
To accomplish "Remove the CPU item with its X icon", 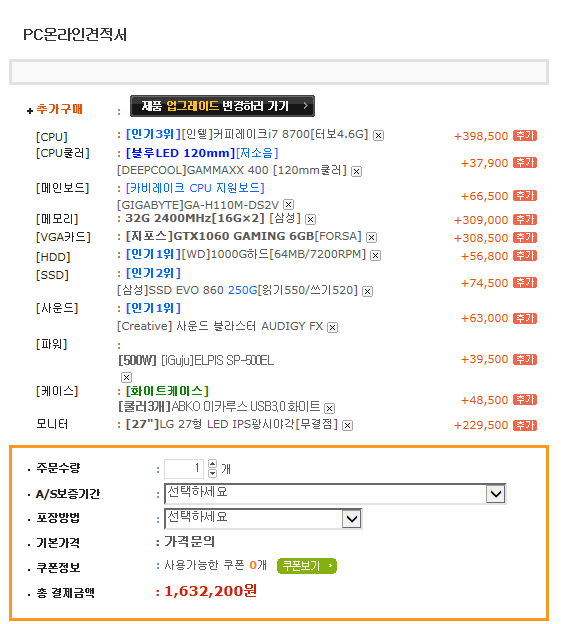I will tap(378, 136).
